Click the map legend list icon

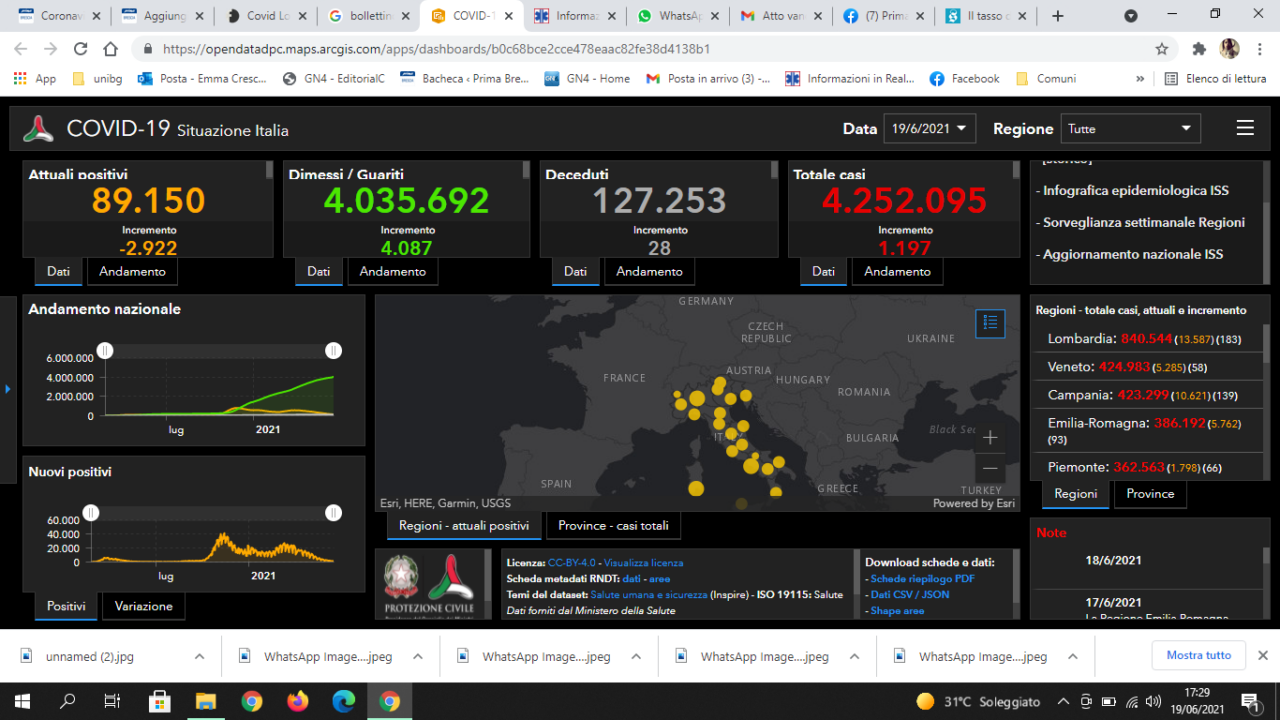click(990, 322)
